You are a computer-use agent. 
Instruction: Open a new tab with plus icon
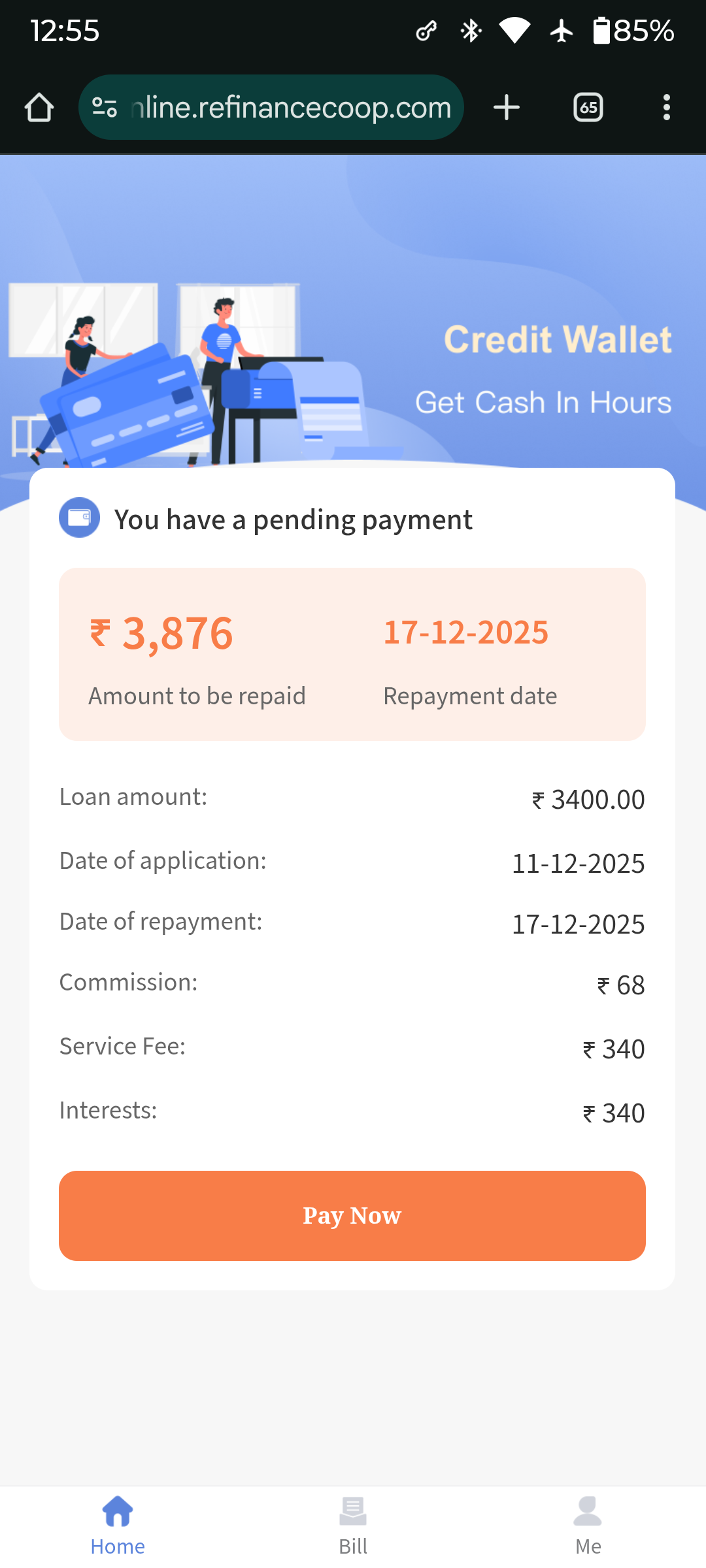(507, 107)
